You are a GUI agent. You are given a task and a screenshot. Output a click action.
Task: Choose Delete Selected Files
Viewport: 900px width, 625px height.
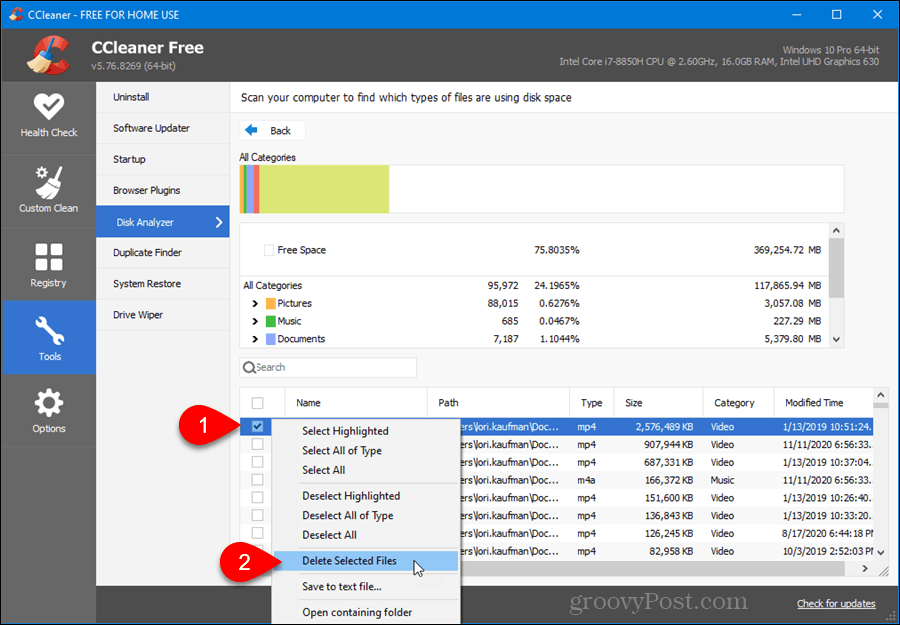[x=366, y=561]
